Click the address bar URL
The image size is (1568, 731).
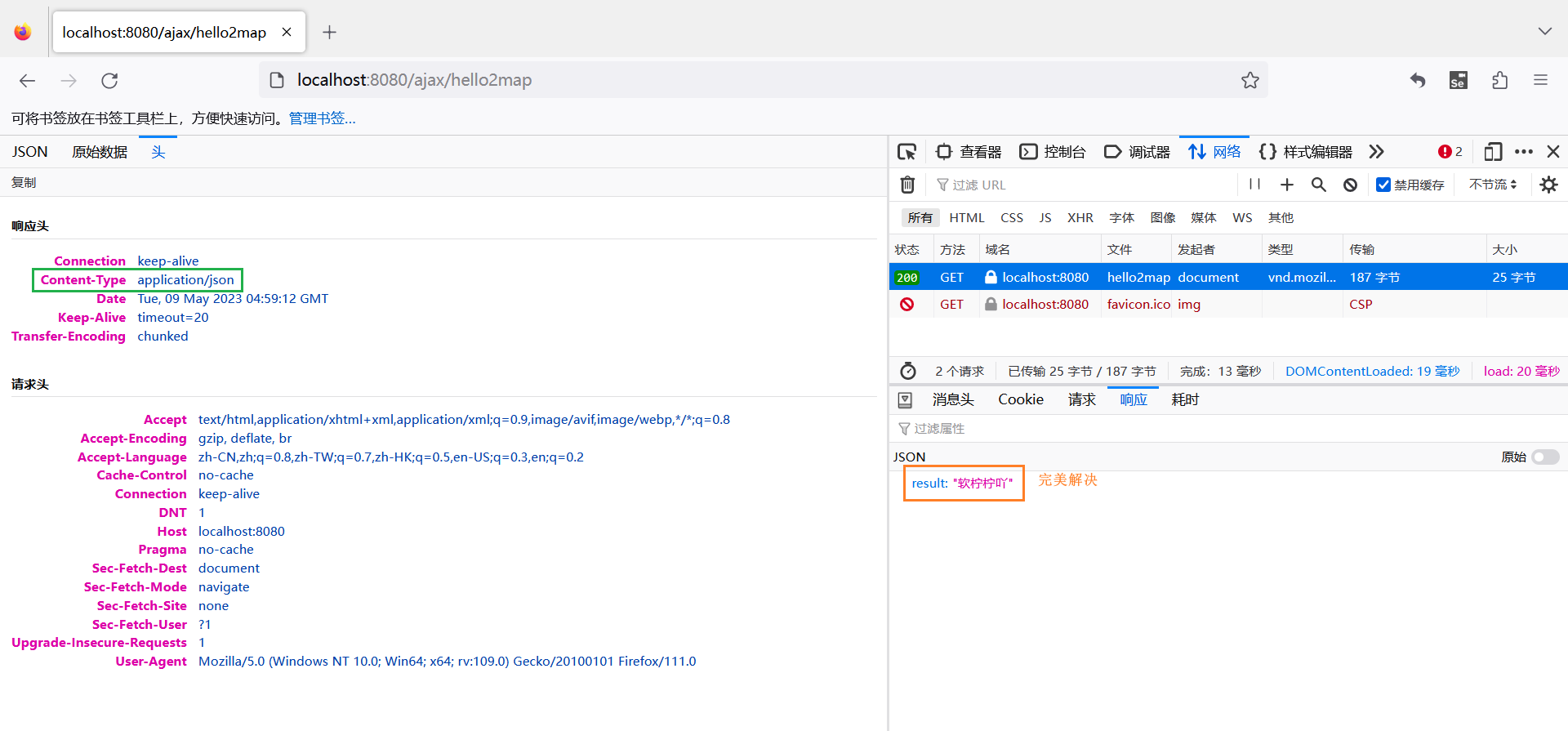414,80
